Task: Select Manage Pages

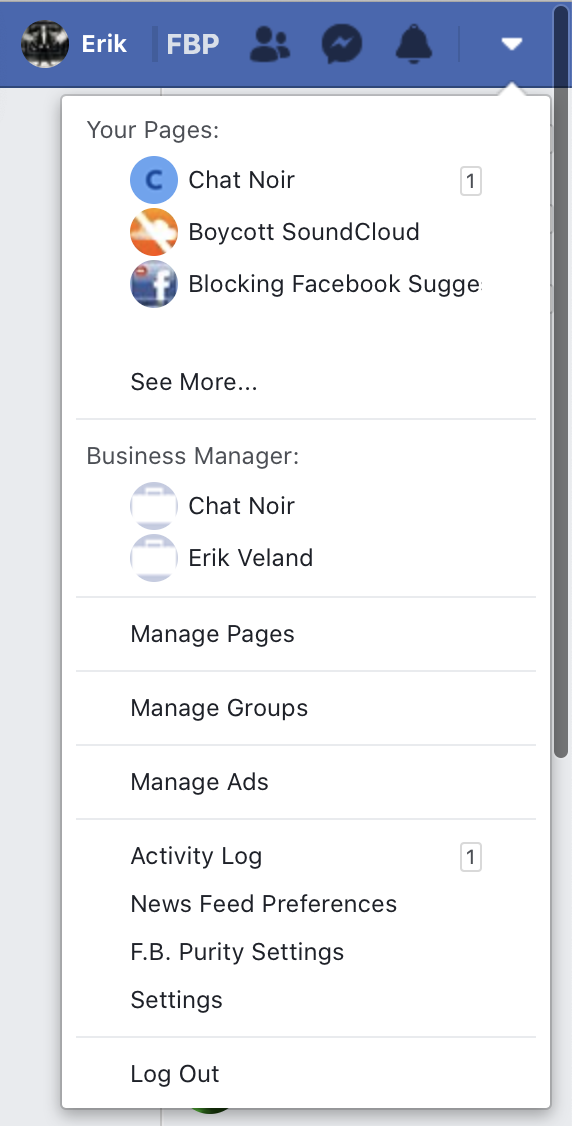Action: click(x=306, y=634)
